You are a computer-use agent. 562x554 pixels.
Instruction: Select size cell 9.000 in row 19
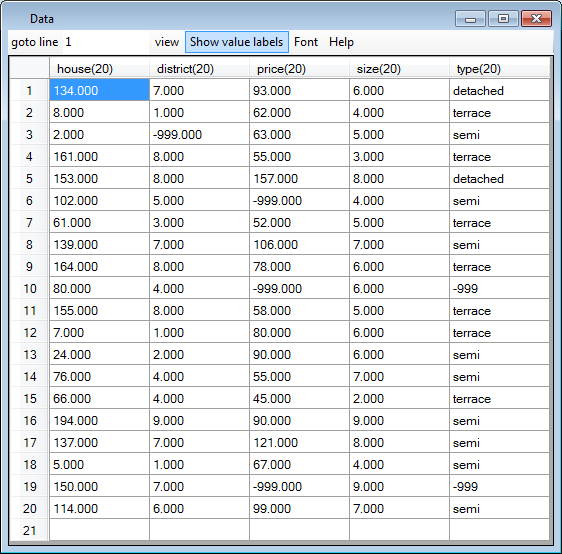tap(399, 486)
